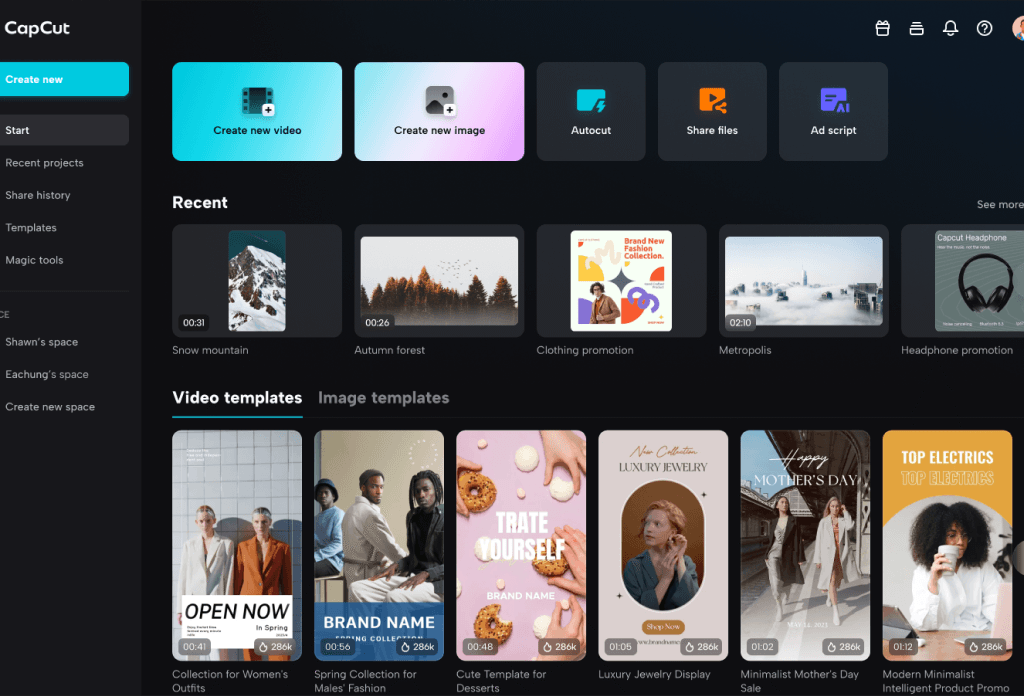Image resolution: width=1024 pixels, height=696 pixels.
Task: Open Shawn's space in sidebar
Action: pyautogui.click(x=41, y=342)
